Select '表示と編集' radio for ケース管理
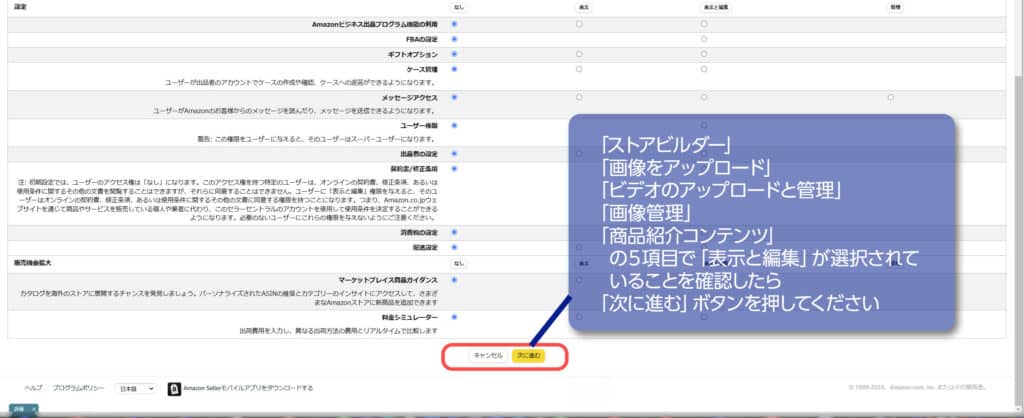1024x418 pixels. click(704, 69)
